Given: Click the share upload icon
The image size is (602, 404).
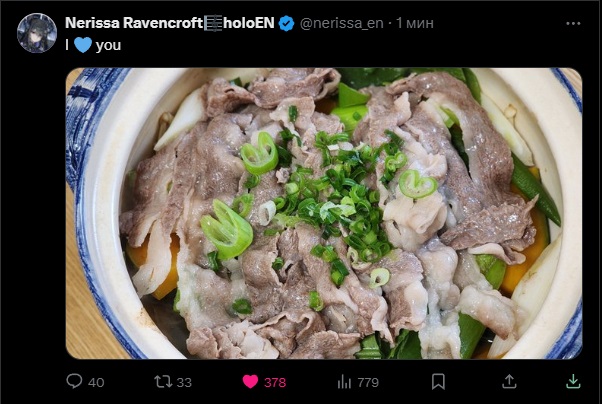Looking at the screenshot, I should [509, 381].
